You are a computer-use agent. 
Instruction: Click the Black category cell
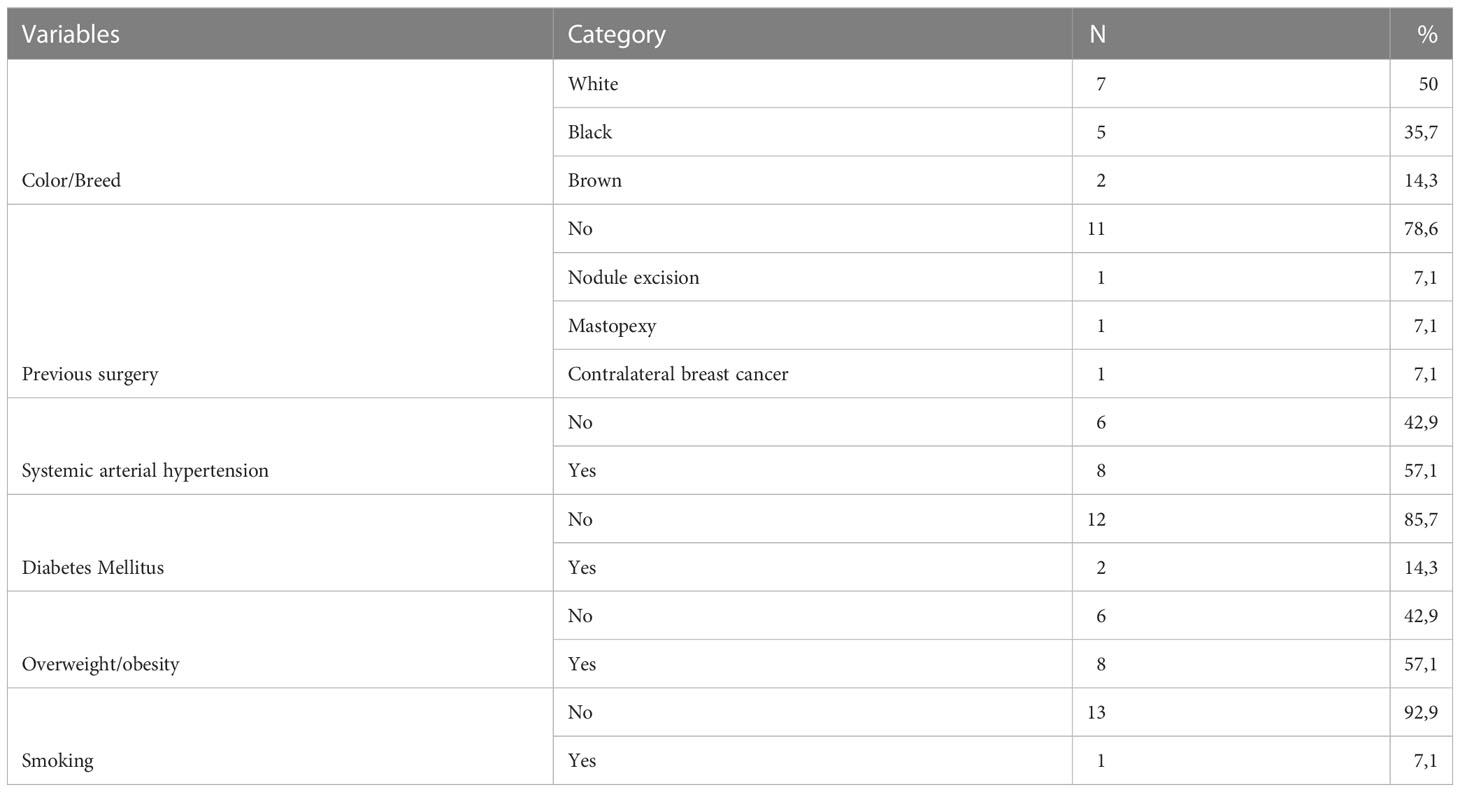812,132
